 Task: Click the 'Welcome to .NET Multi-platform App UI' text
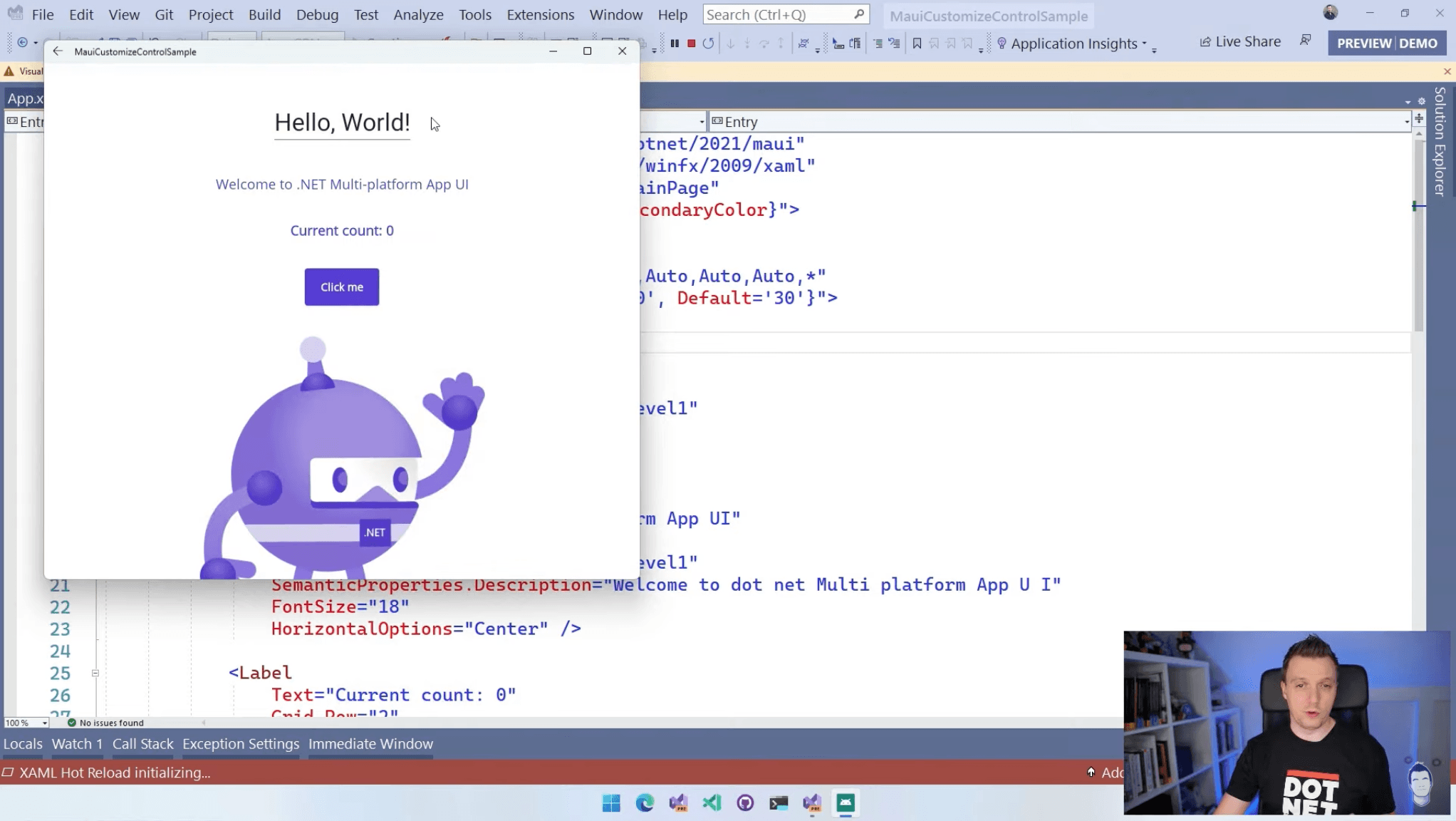tap(342, 184)
